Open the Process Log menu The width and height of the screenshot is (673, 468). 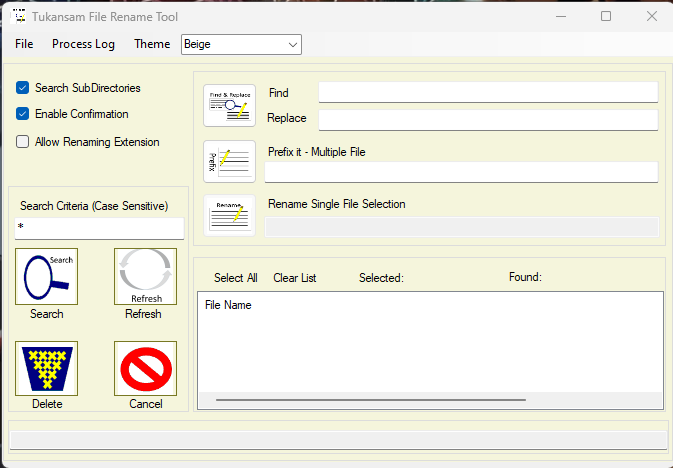(83, 44)
